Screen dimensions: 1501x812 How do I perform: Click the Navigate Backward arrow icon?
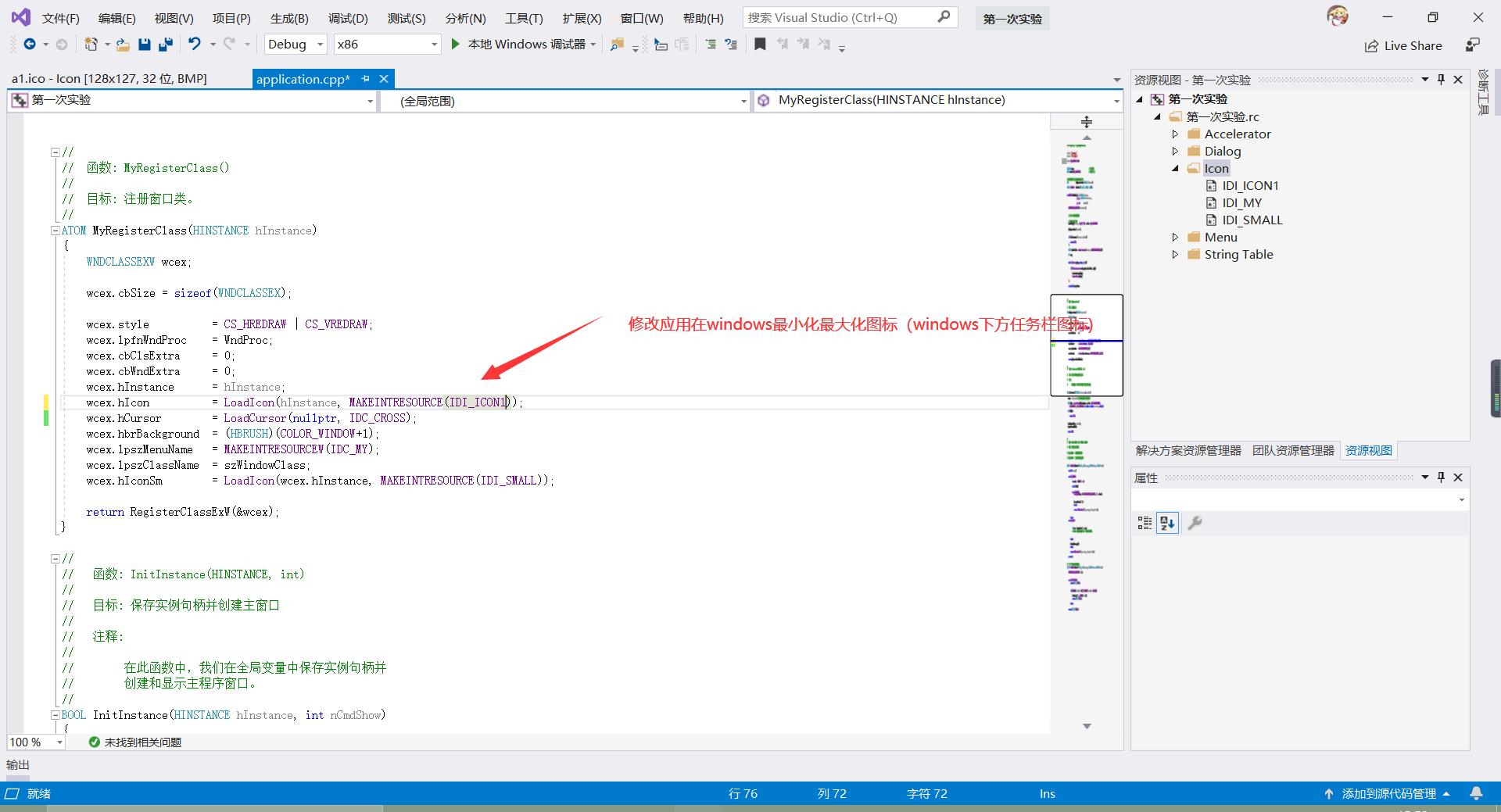[30, 45]
